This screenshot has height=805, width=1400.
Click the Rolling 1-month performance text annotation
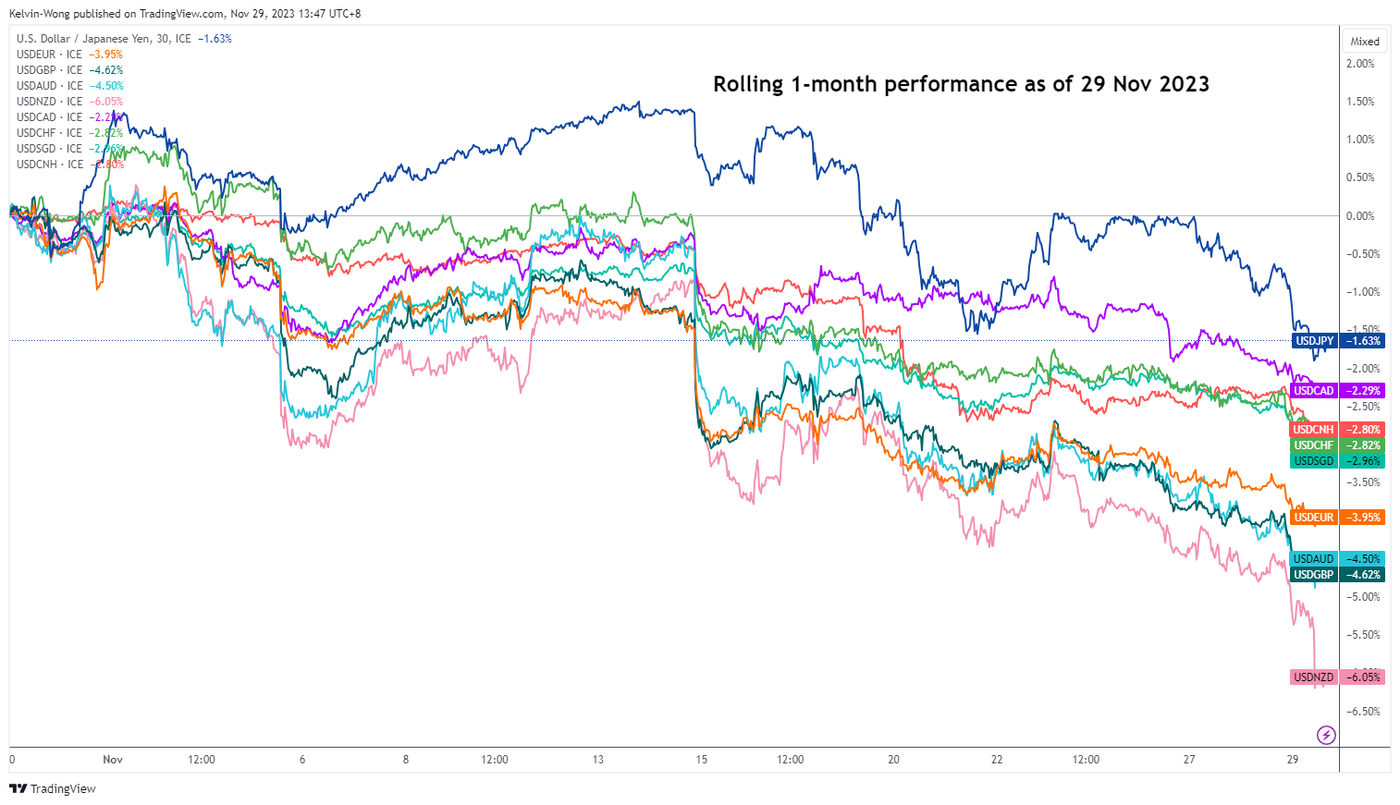pos(960,84)
